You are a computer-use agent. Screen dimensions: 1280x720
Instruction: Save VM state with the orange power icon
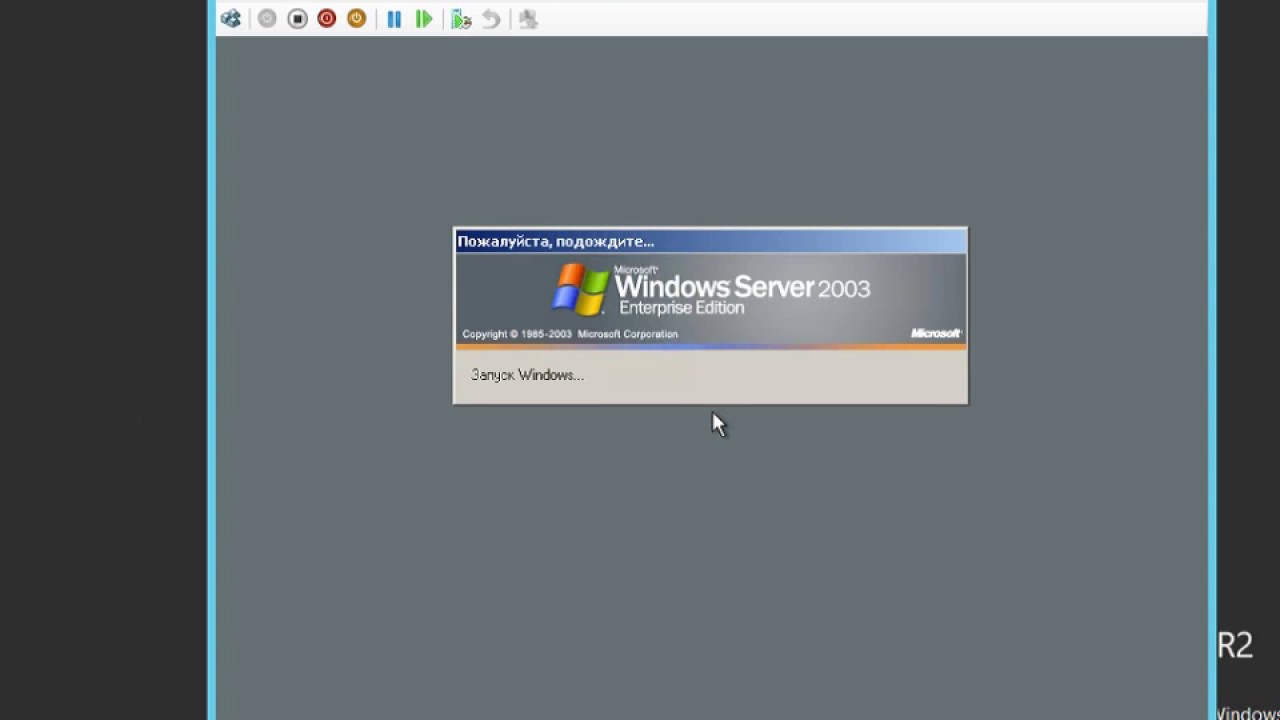pos(357,18)
